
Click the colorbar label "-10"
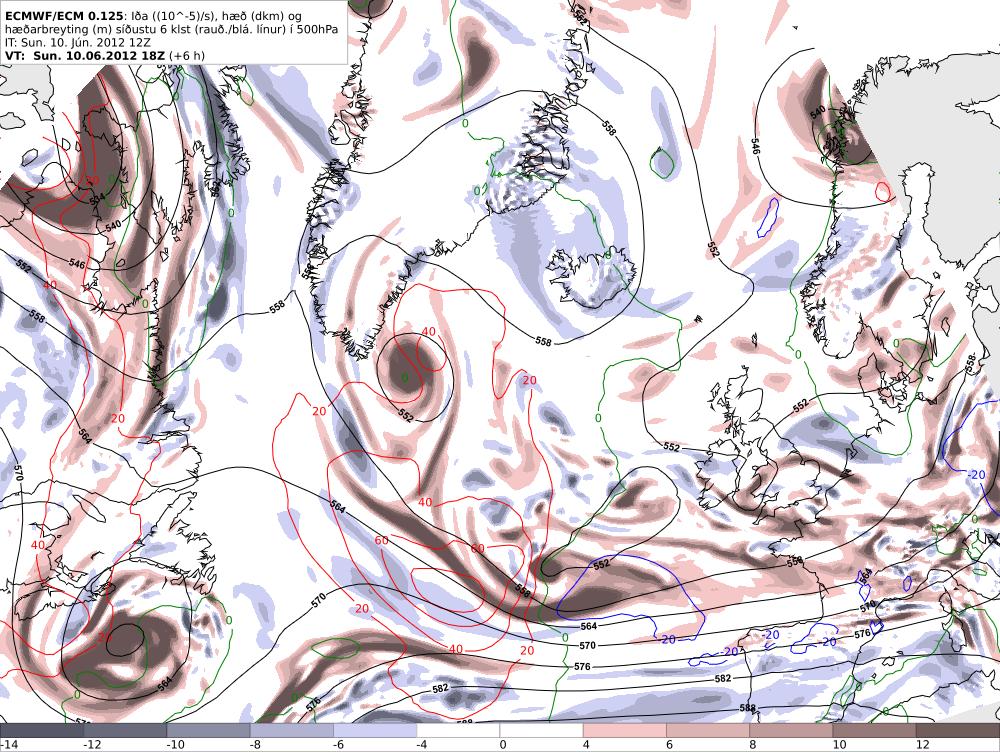coord(175,744)
